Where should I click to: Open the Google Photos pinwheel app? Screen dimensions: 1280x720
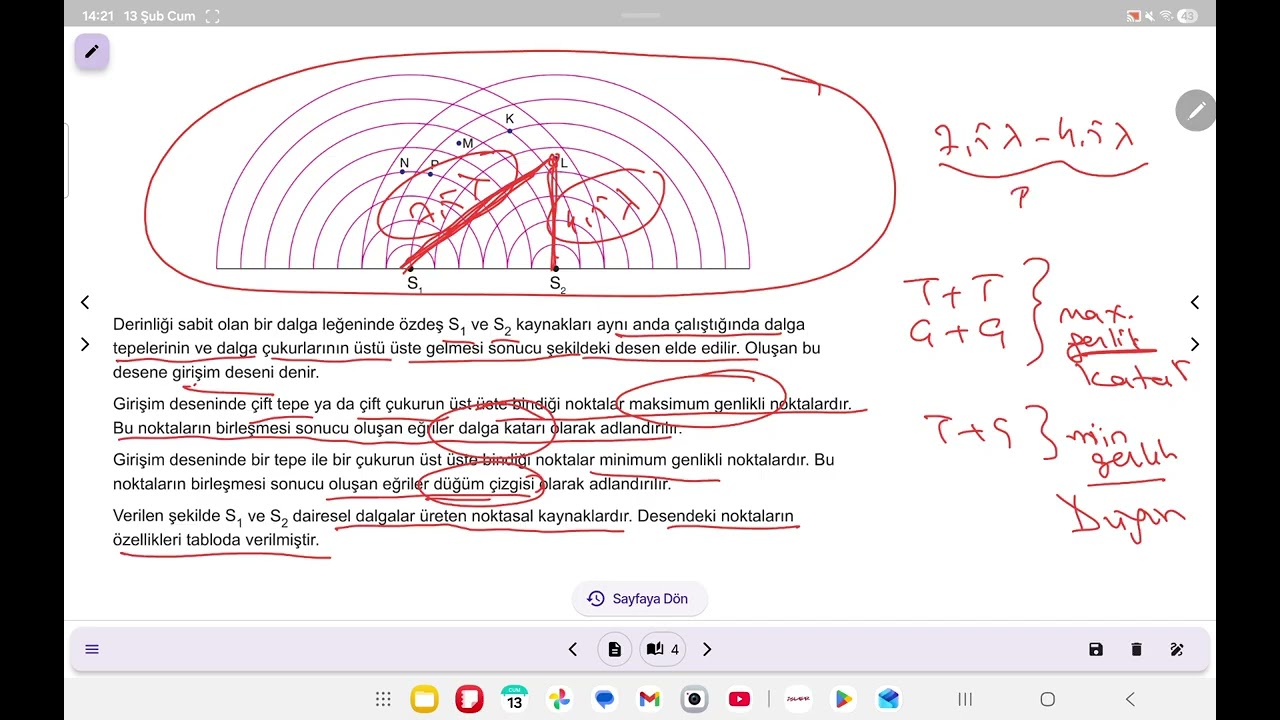point(559,699)
